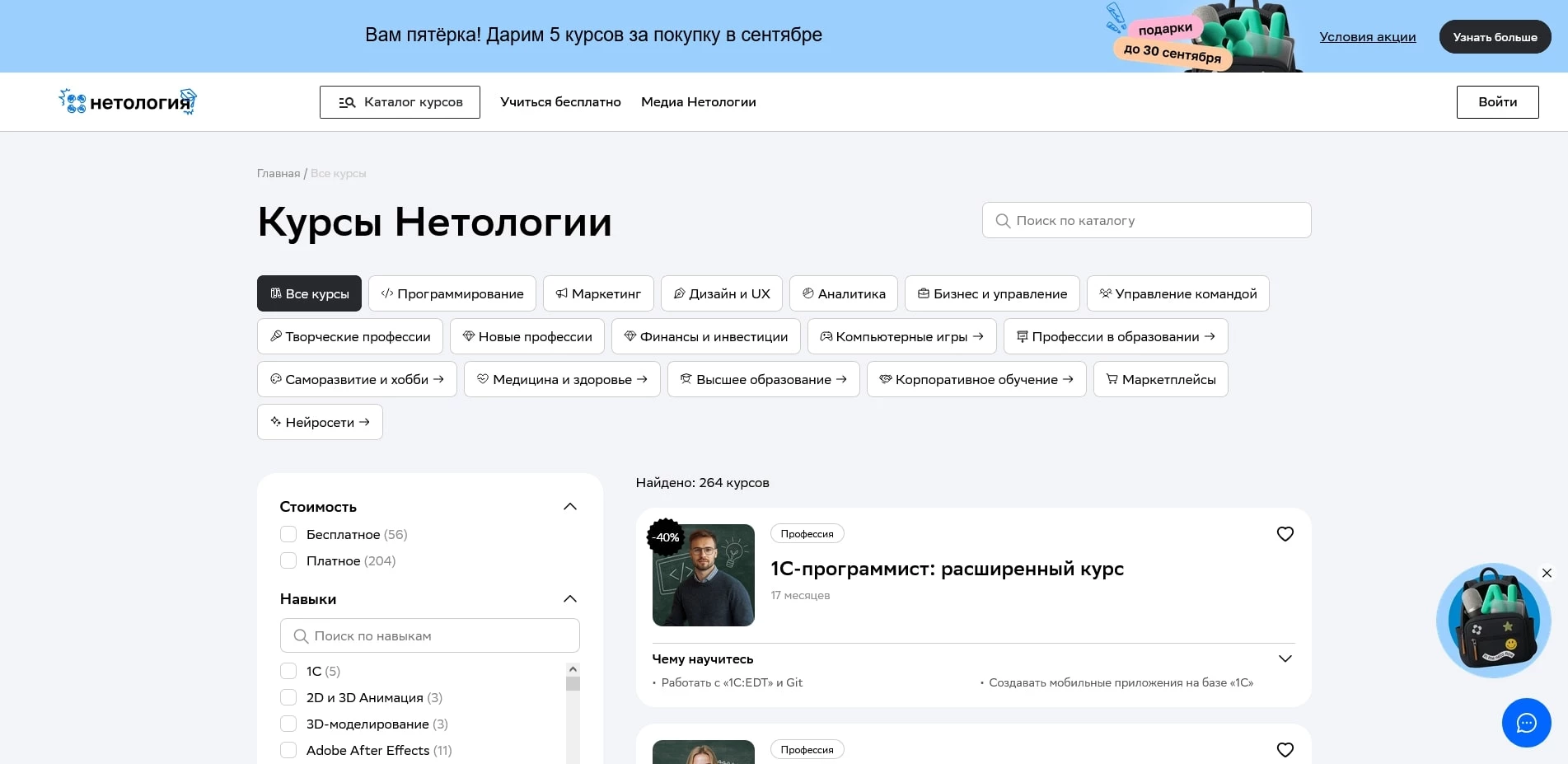The width and height of the screenshot is (1568, 764).
Task: Collapse the Навыки filter section
Action: pos(569,598)
